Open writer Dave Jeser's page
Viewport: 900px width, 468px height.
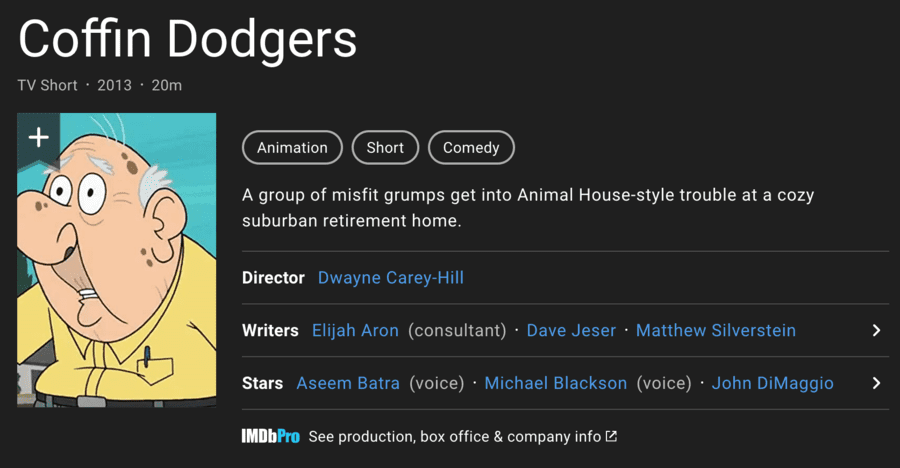tap(571, 330)
